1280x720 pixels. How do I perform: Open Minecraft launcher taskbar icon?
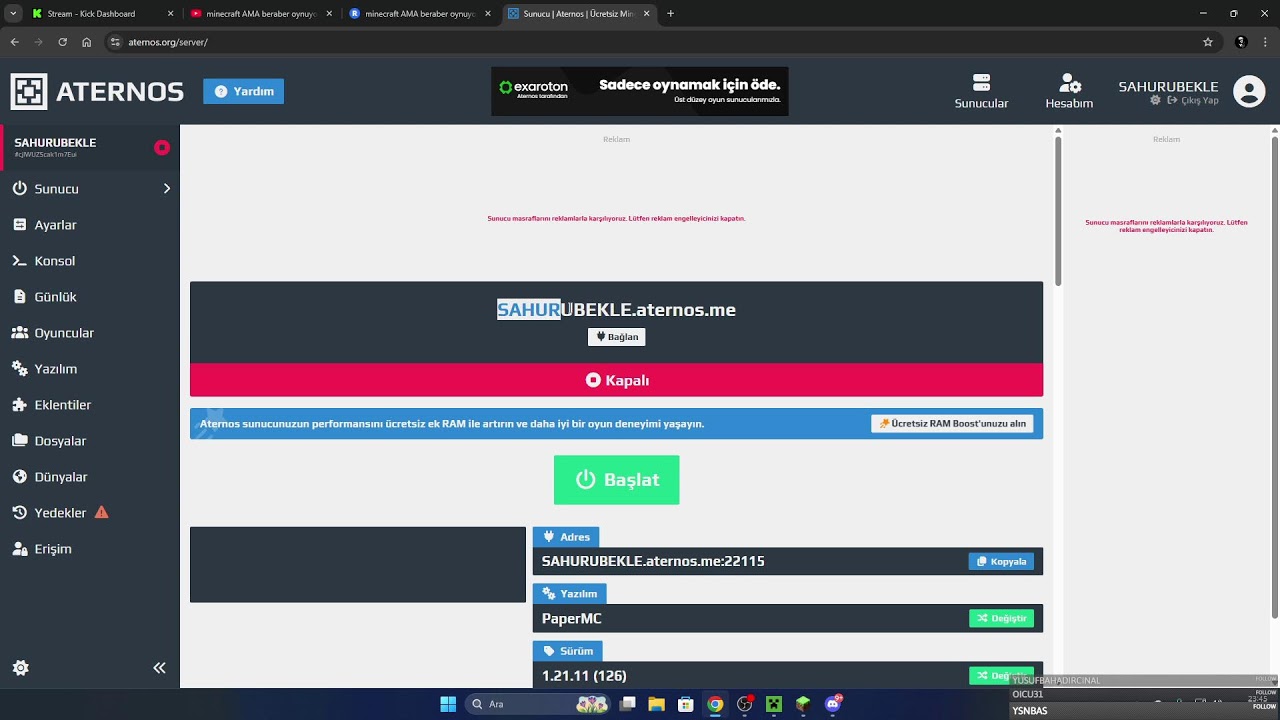point(774,704)
